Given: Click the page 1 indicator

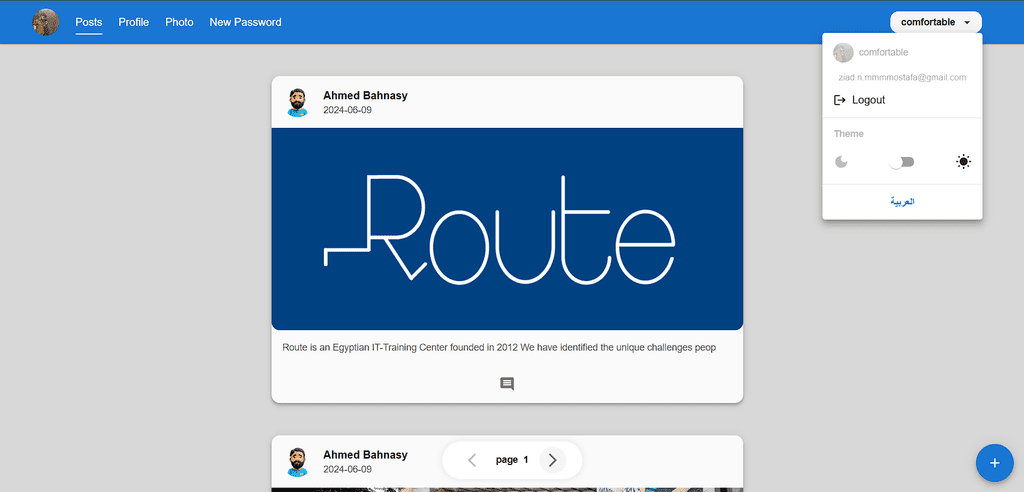Looking at the screenshot, I should click(512, 460).
